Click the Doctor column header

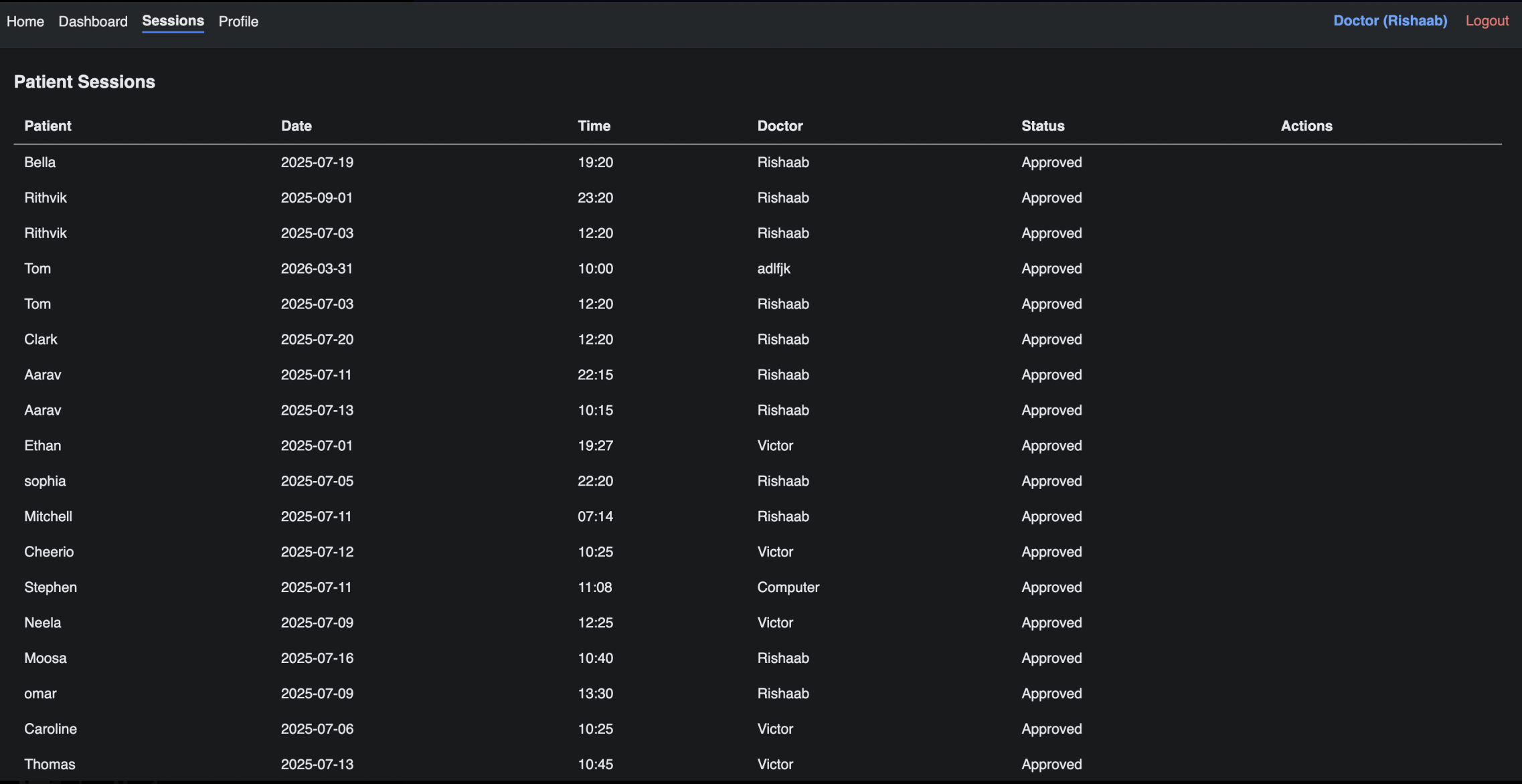pos(780,126)
